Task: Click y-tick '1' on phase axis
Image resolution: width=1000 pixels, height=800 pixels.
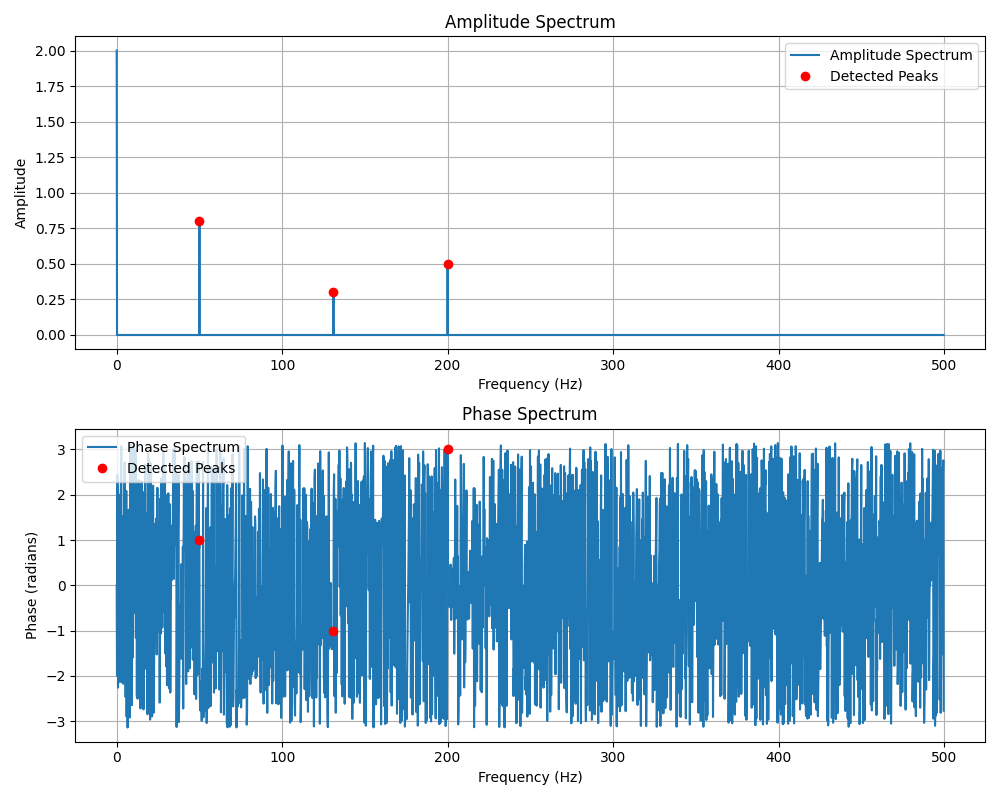Action: click(61, 540)
